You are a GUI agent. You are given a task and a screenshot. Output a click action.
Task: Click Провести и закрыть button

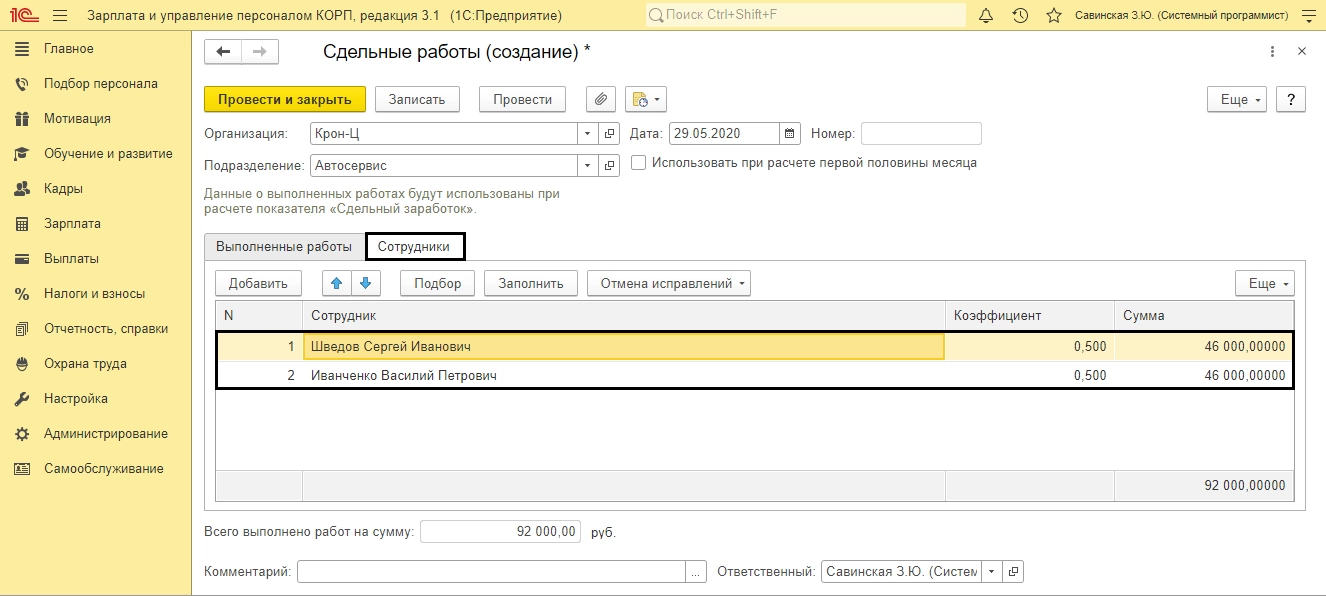285,99
